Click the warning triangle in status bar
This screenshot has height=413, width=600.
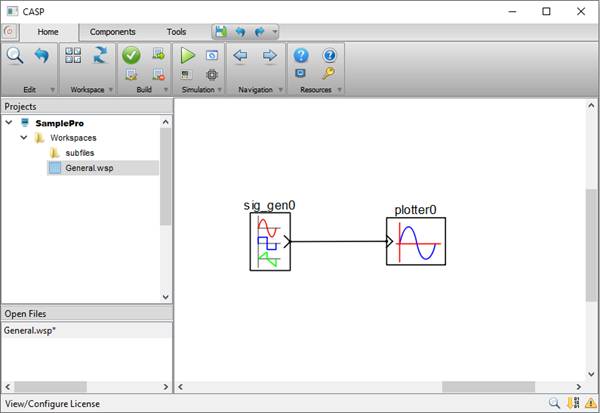[591, 403]
